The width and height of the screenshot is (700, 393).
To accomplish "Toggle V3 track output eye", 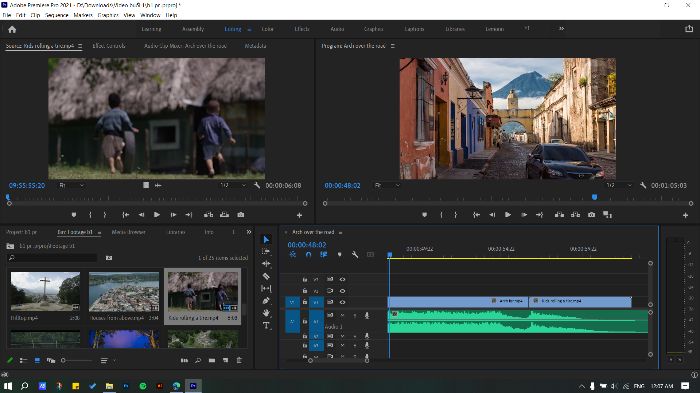I will (x=342, y=279).
